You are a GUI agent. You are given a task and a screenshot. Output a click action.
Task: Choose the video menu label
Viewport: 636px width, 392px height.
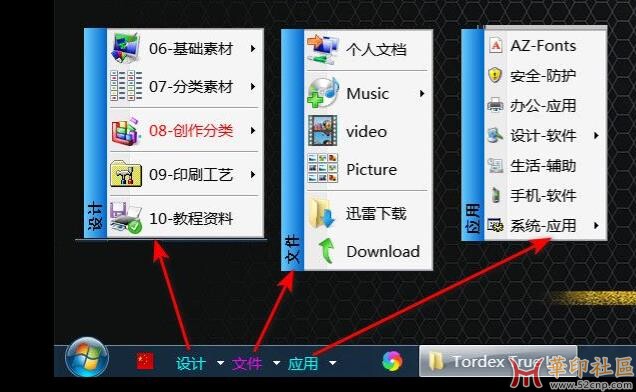[x=366, y=131]
